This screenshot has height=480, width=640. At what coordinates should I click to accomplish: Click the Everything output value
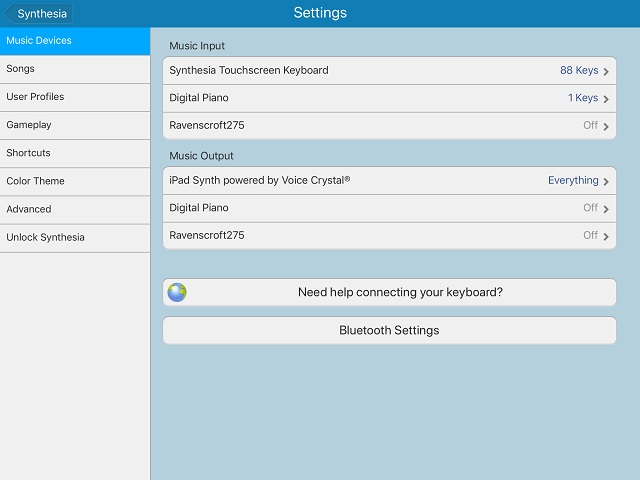573,180
